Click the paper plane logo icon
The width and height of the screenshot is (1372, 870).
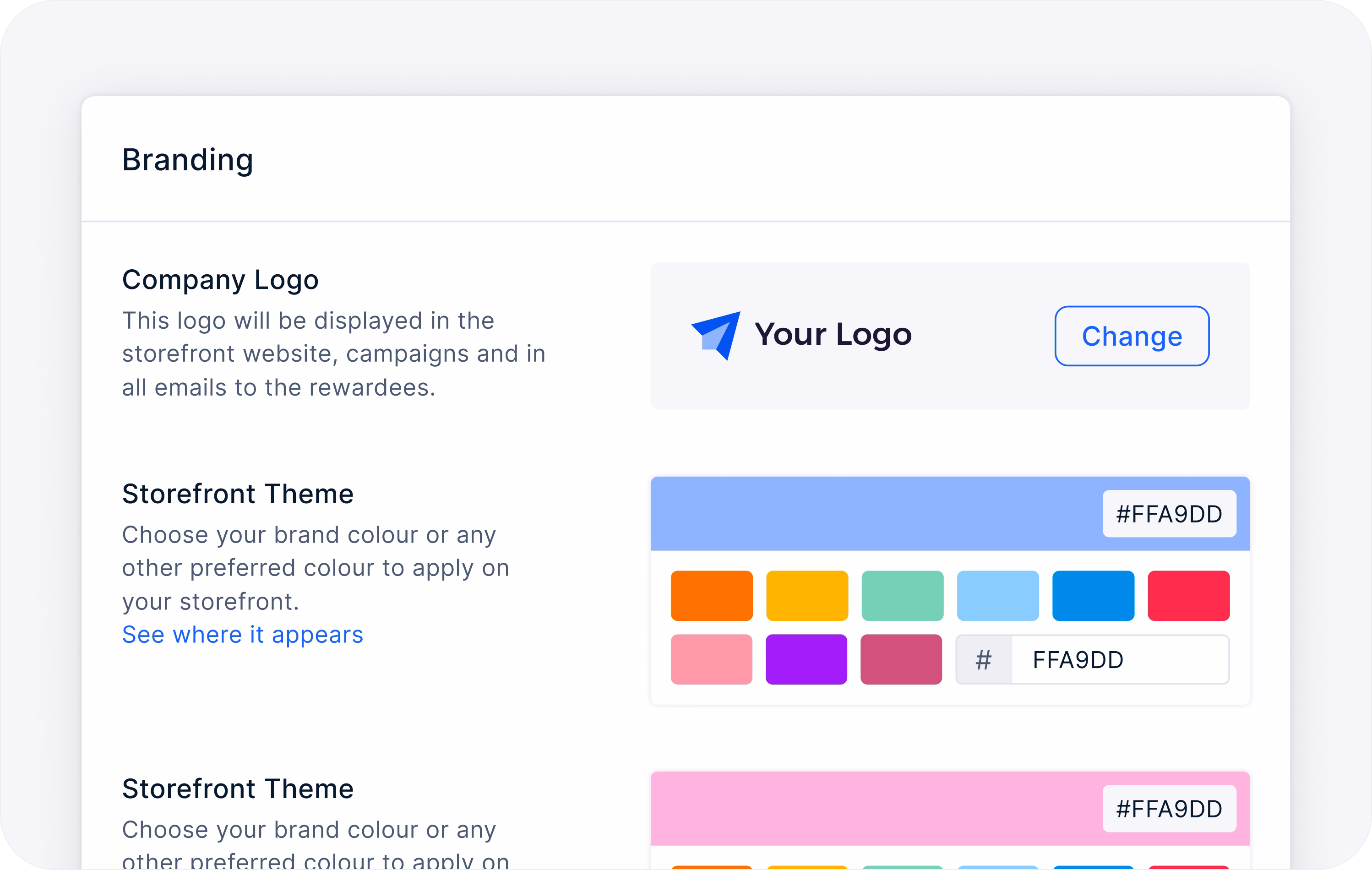pyautogui.click(x=716, y=336)
